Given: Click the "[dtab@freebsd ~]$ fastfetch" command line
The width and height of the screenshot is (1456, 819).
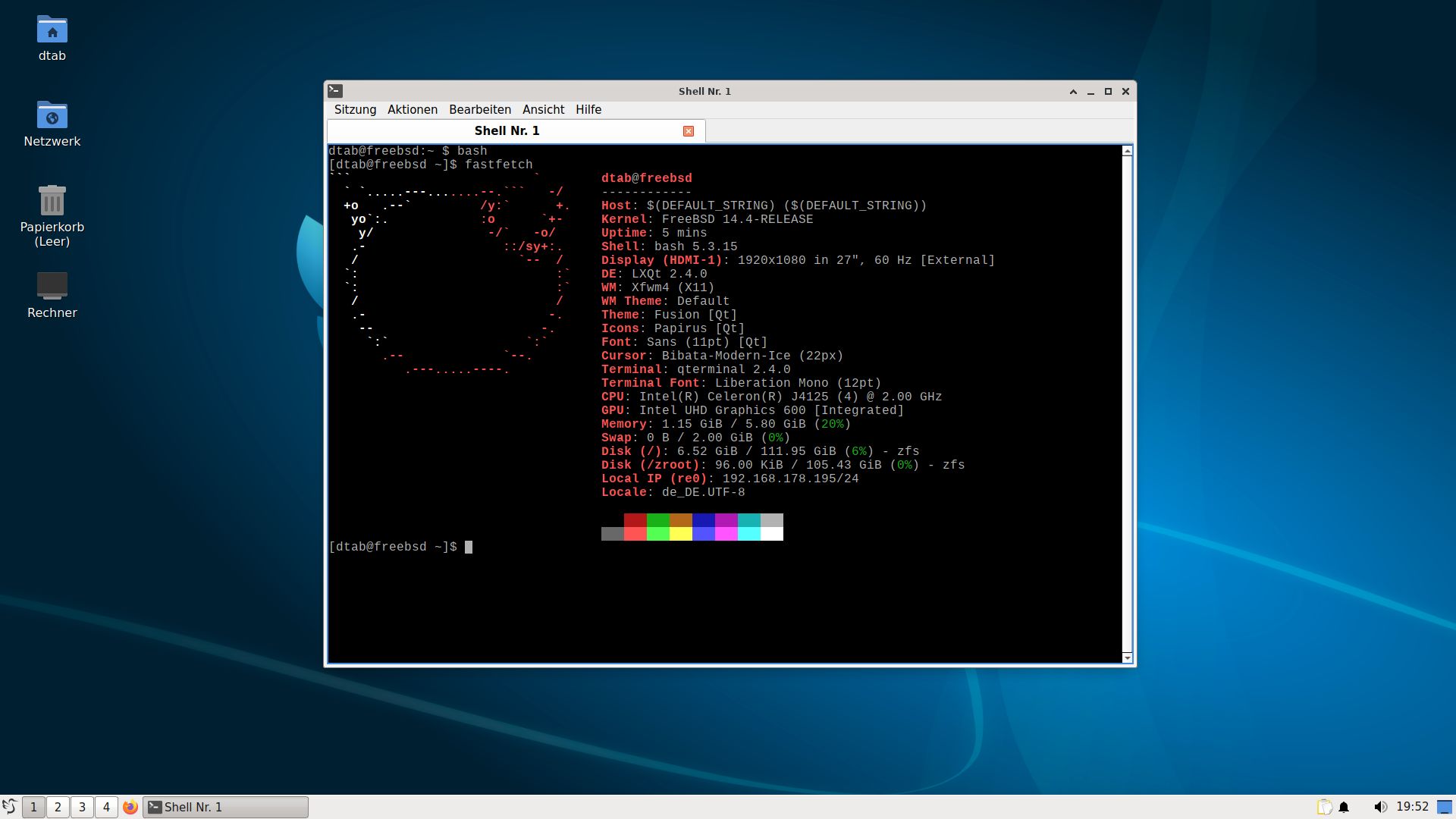Looking at the screenshot, I should pos(431,165).
